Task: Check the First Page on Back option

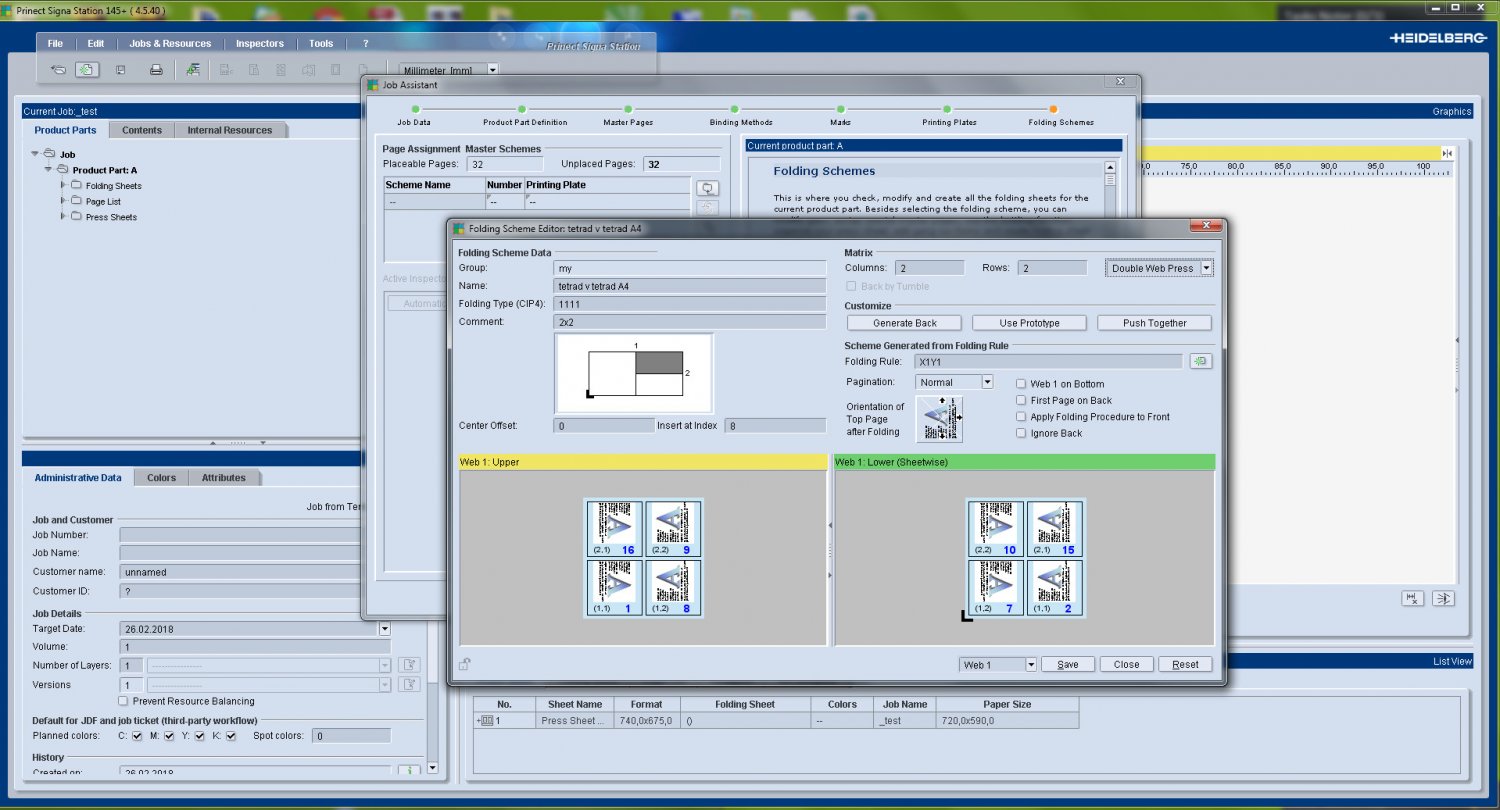Action: [1021, 400]
